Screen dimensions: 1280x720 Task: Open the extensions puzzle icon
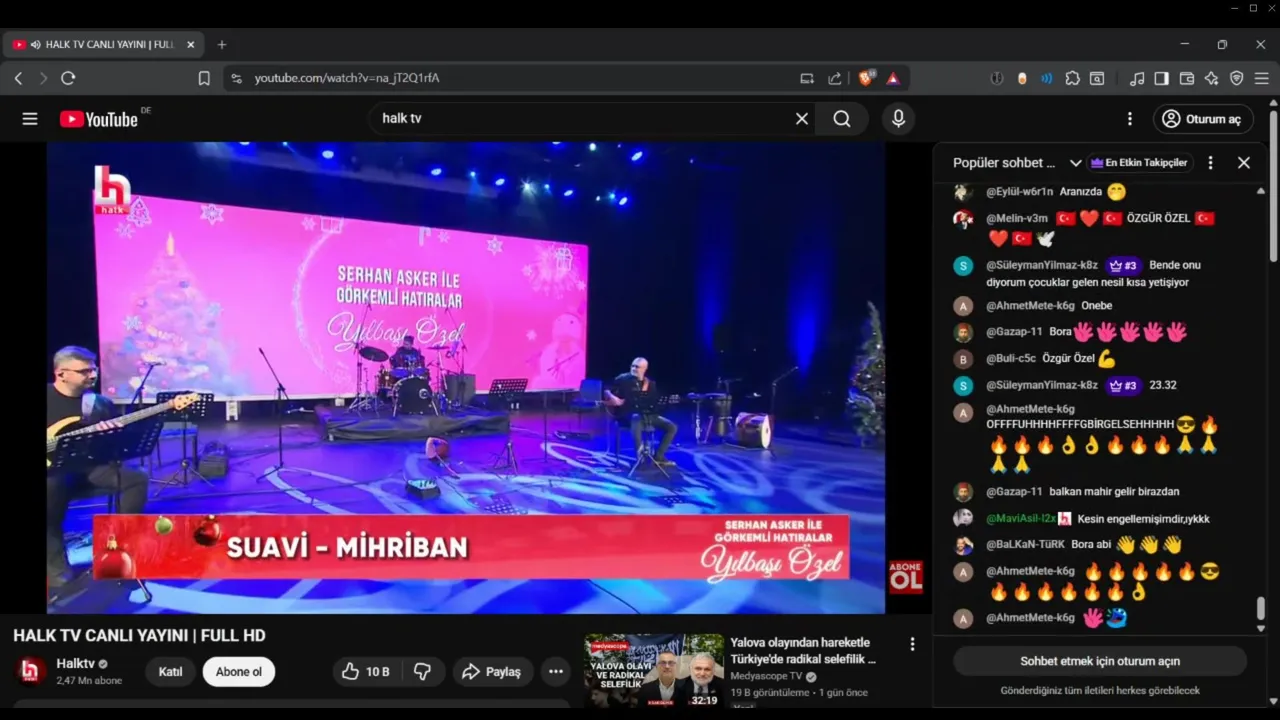point(1072,78)
